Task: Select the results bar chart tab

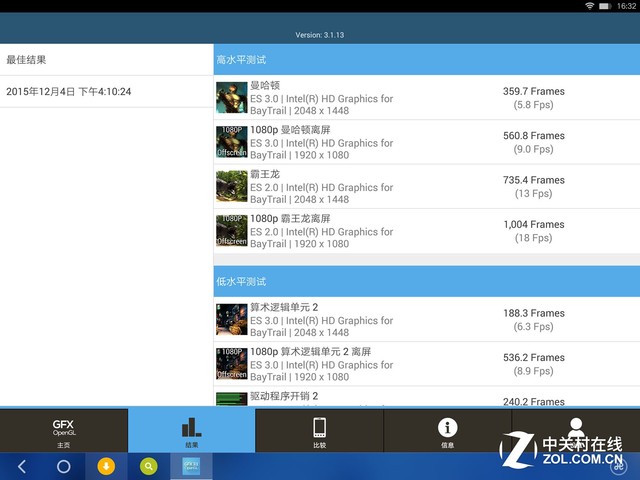Action: click(191, 431)
